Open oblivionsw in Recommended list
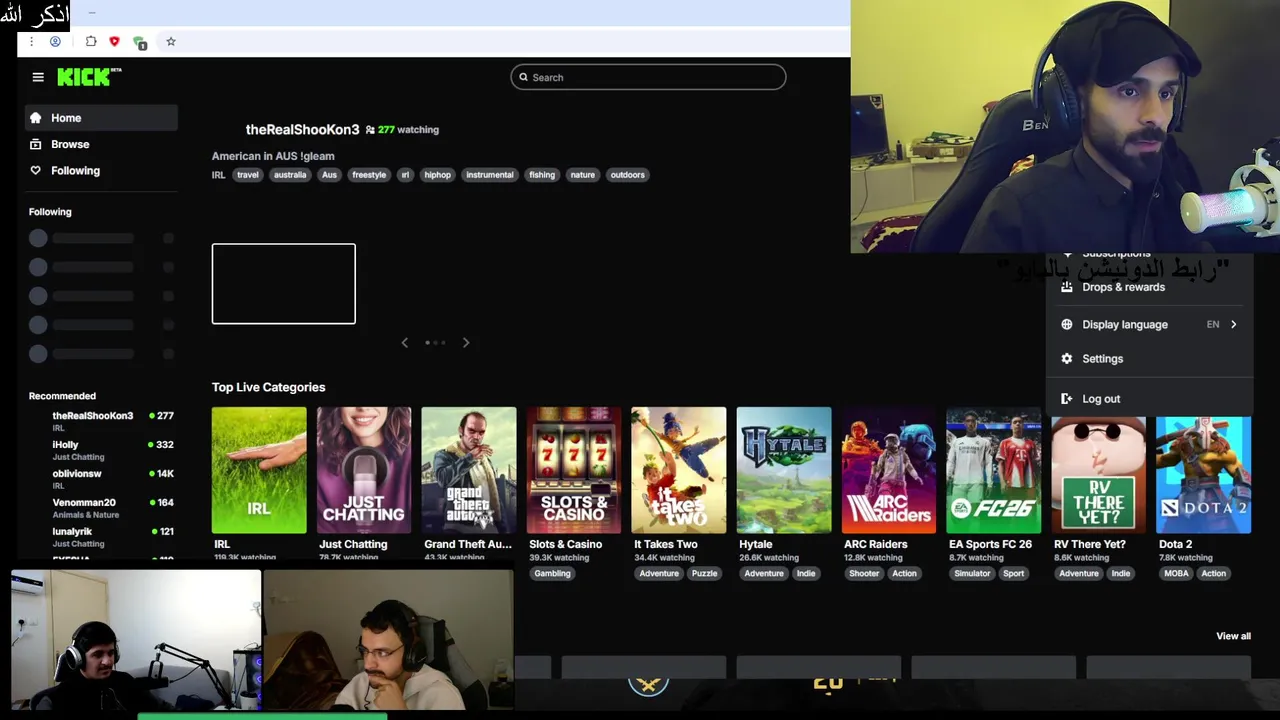The height and width of the screenshot is (720, 1280). tap(101, 479)
